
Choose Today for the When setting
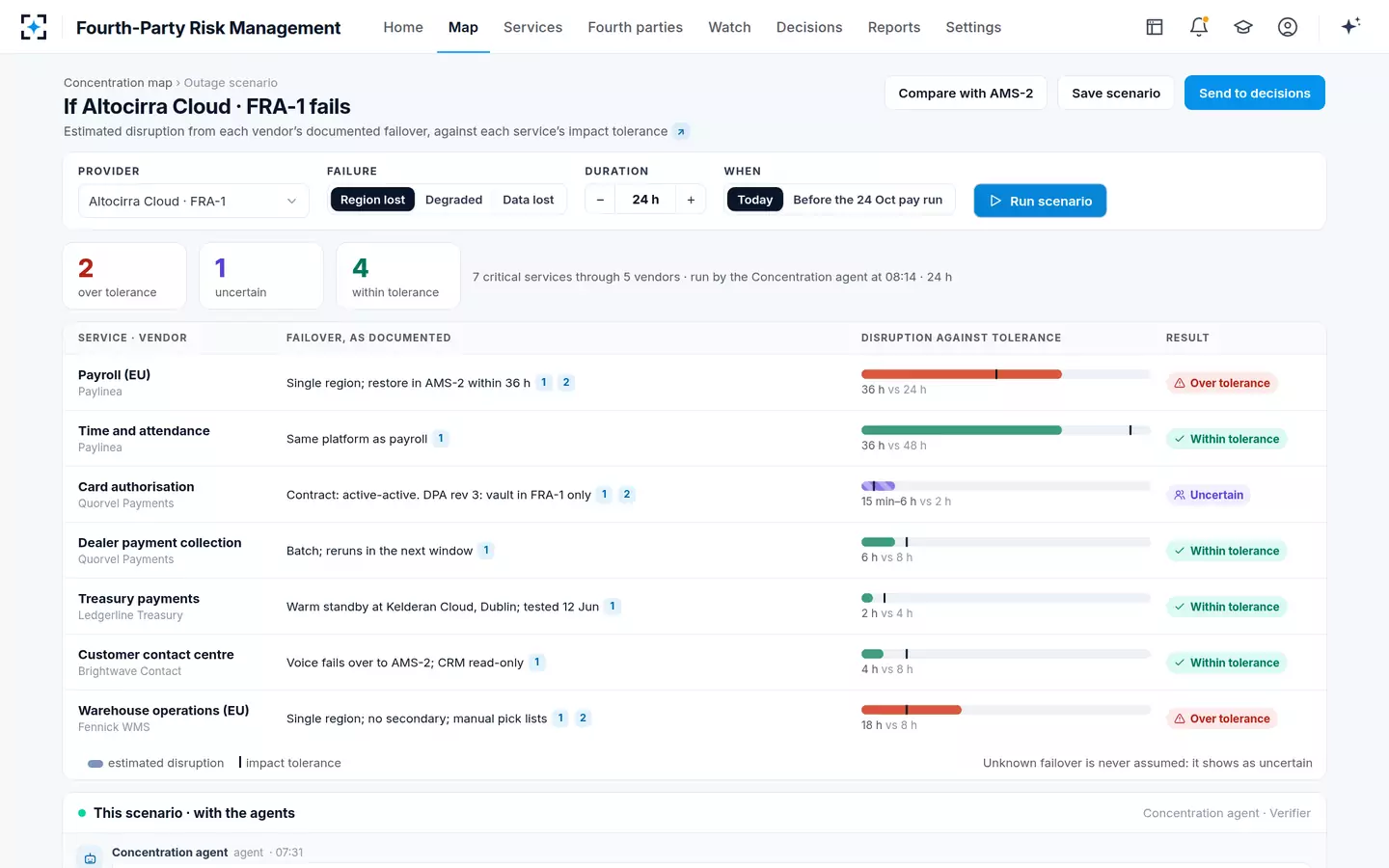754,200
